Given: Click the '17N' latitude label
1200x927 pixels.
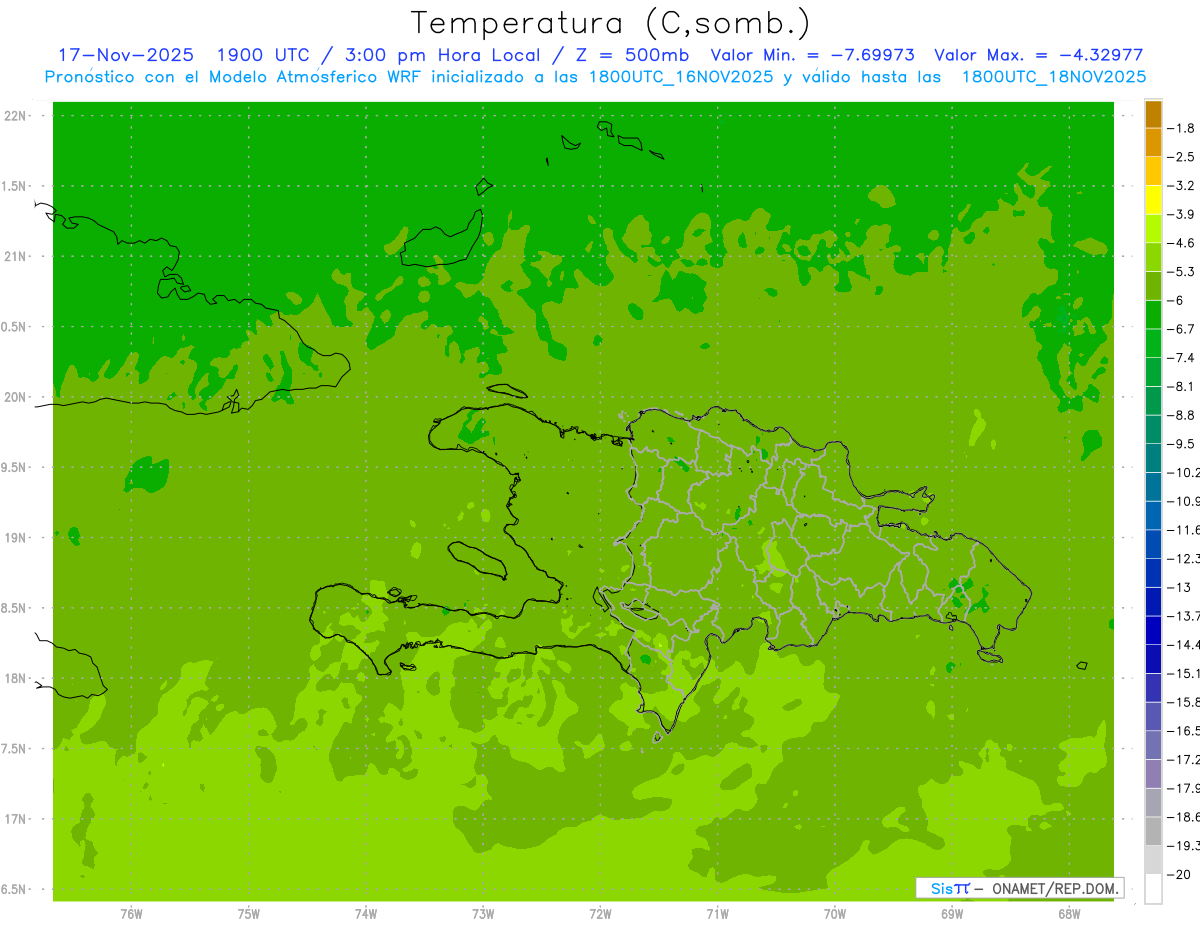Looking at the screenshot, I should [15, 819].
